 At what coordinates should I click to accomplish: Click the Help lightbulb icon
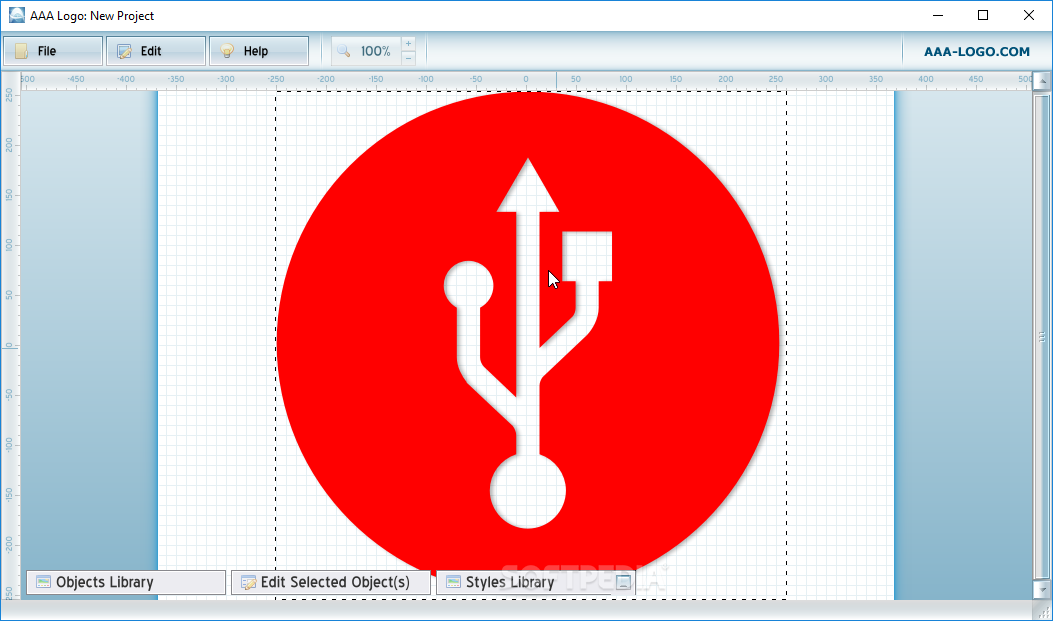(226, 50)
